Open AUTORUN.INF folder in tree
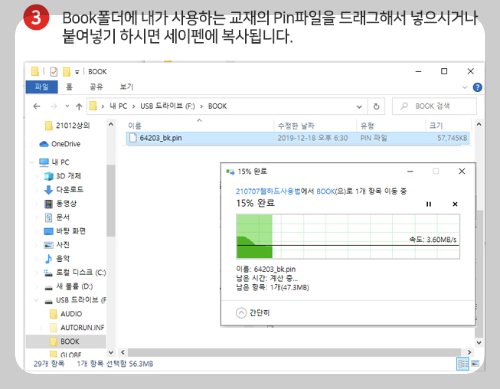Image resolution: width=500 pixels, height=389 pixels. point(77,328)
